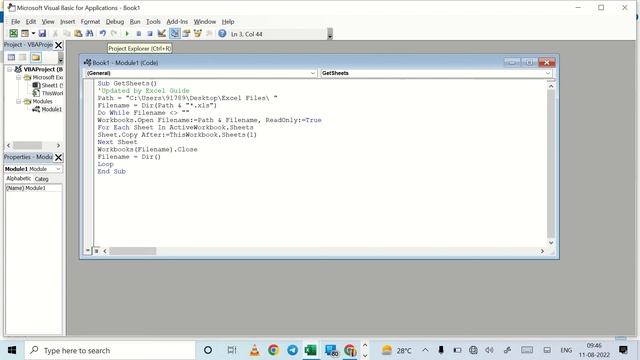640x360 pixels.
Task: Click View Code icon in Project pane
Action: (x=11, y=57)
